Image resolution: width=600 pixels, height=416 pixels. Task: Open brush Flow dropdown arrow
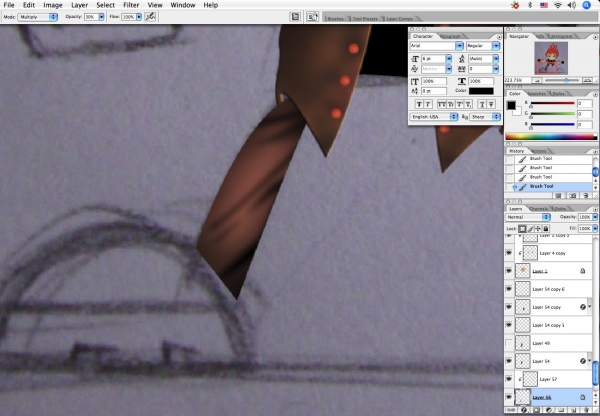pyautogui.click(x=139, y=17)
